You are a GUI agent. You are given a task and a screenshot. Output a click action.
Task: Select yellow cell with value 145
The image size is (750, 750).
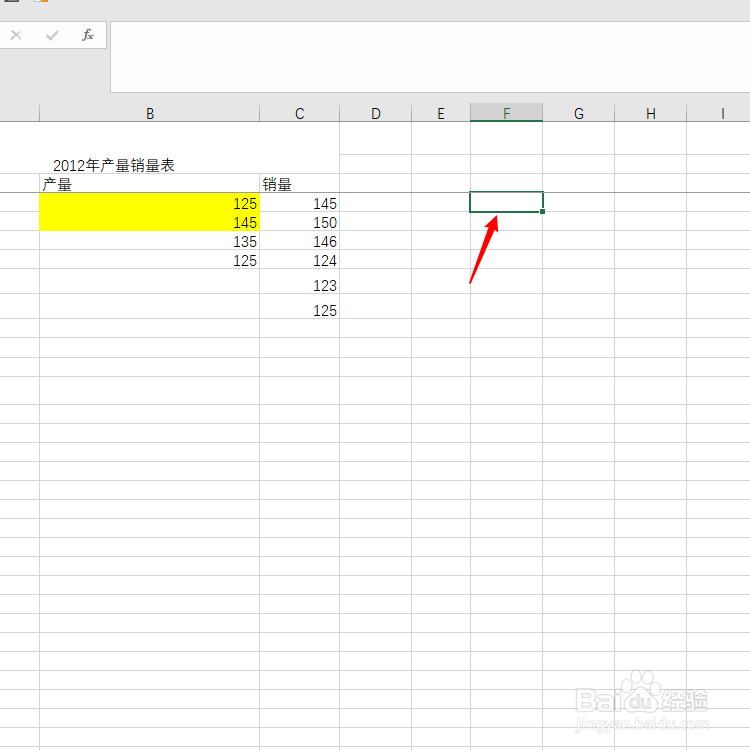pyautogui.click(x=149, y=222)
